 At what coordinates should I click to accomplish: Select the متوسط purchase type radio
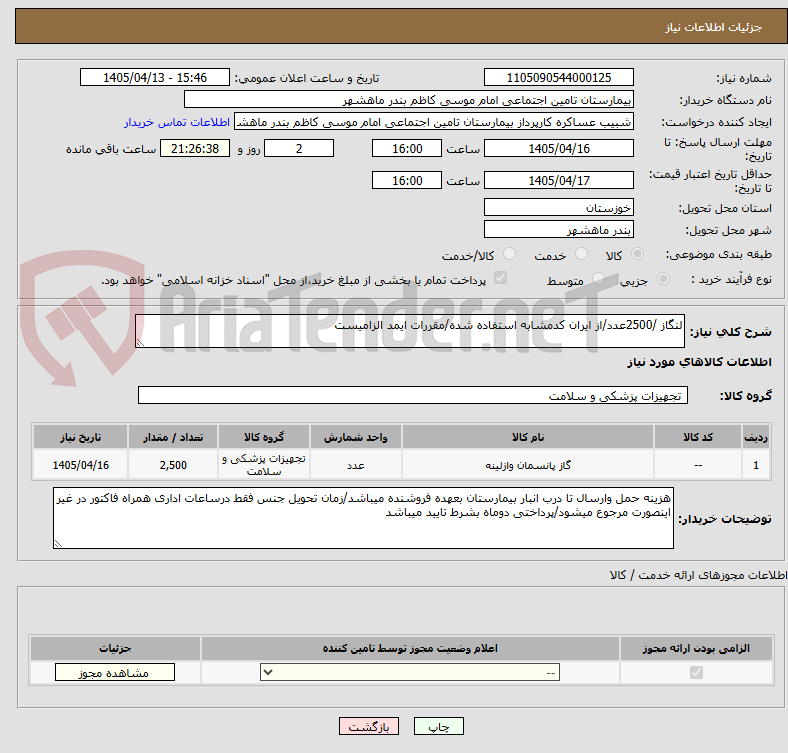598,278
